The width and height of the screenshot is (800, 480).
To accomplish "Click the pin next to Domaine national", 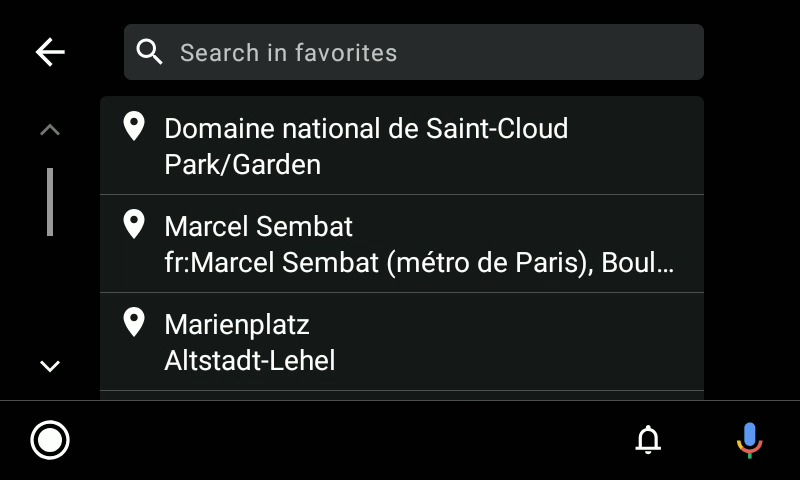I will point(134,127).
